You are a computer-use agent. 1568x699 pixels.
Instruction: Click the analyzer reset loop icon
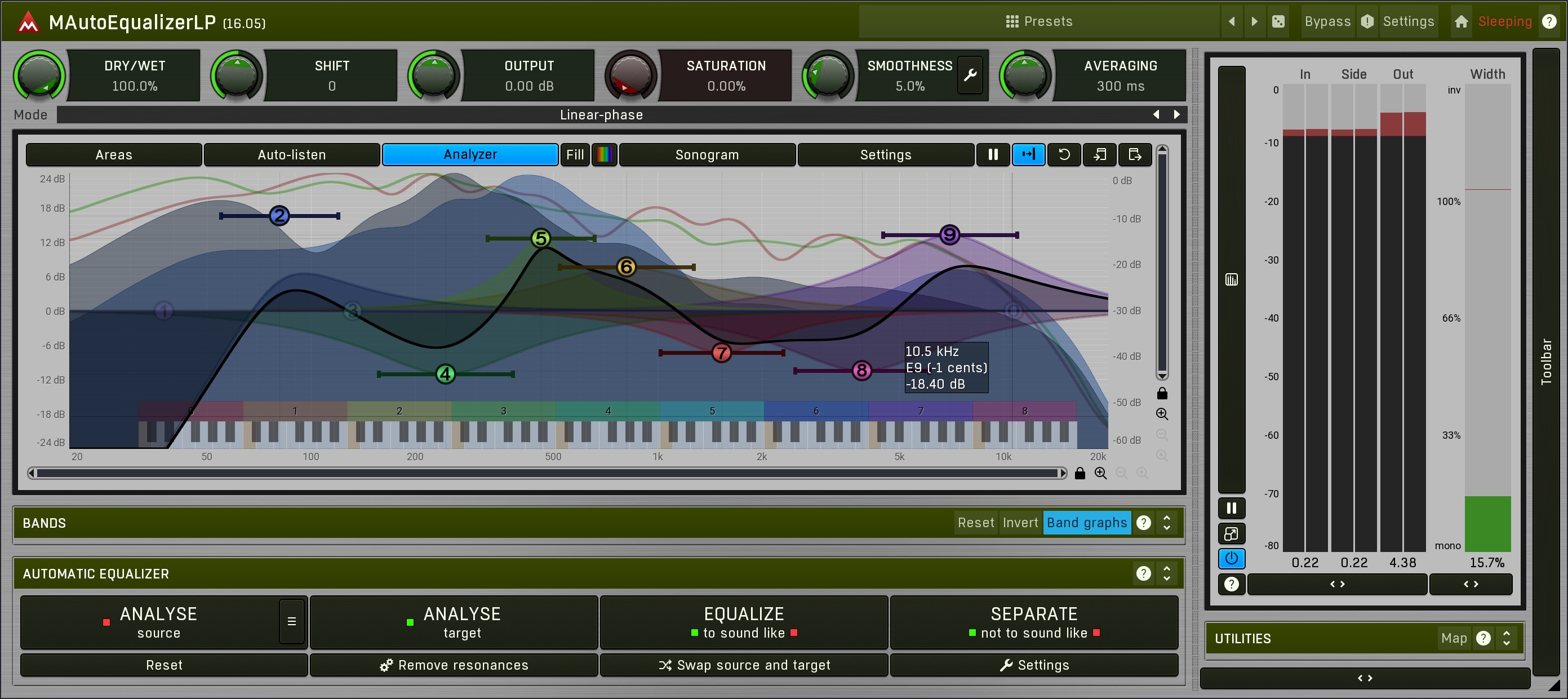pos(1063,154)
